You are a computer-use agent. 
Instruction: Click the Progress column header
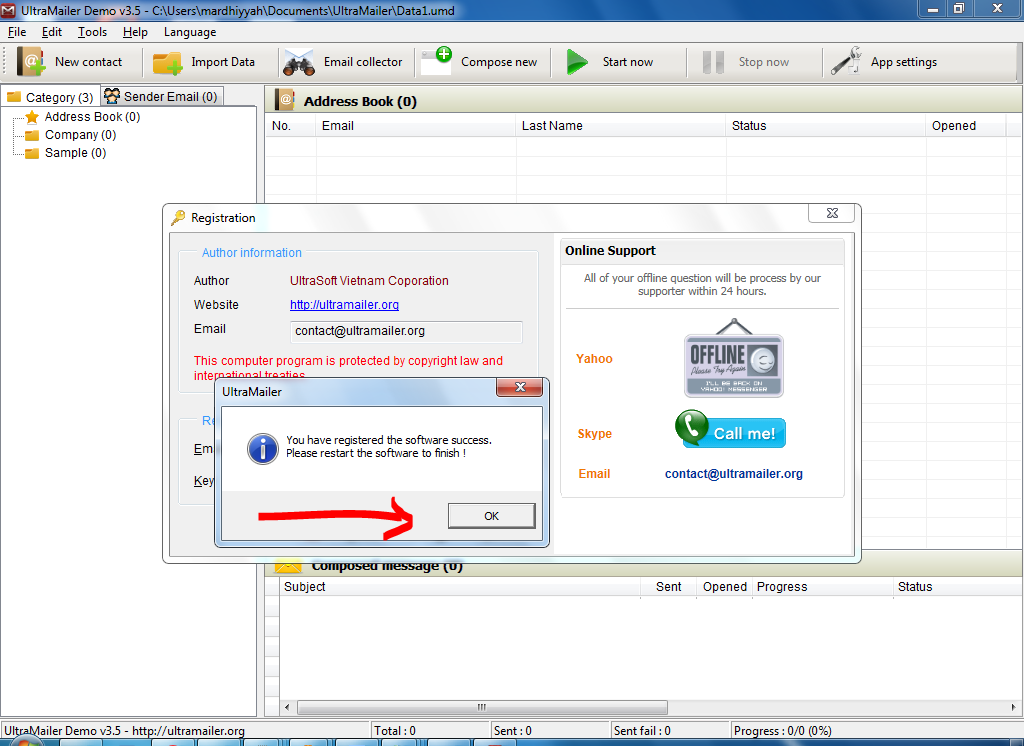822,587
